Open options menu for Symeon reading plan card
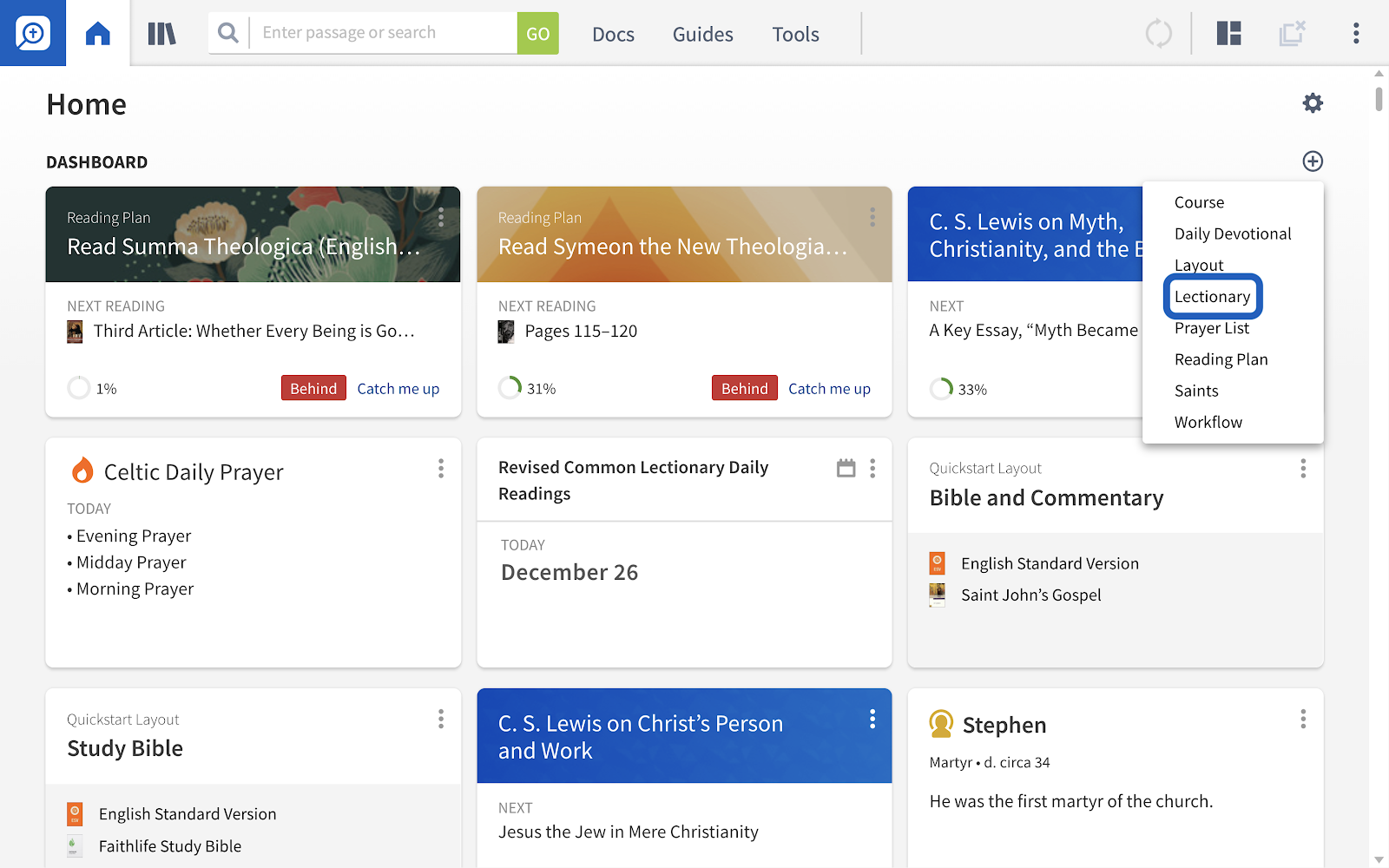This screenshot has height=868, width=1389. (x=872, y=217)
